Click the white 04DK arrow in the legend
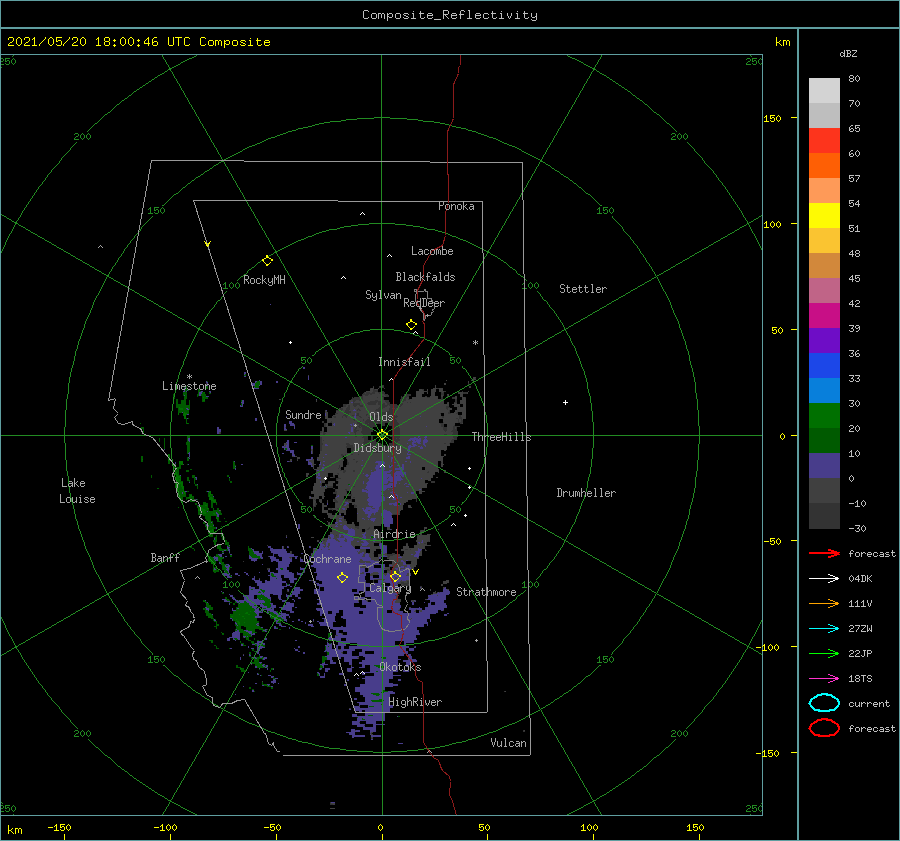This screenshot has height=841, width=900. click(824, 578)
